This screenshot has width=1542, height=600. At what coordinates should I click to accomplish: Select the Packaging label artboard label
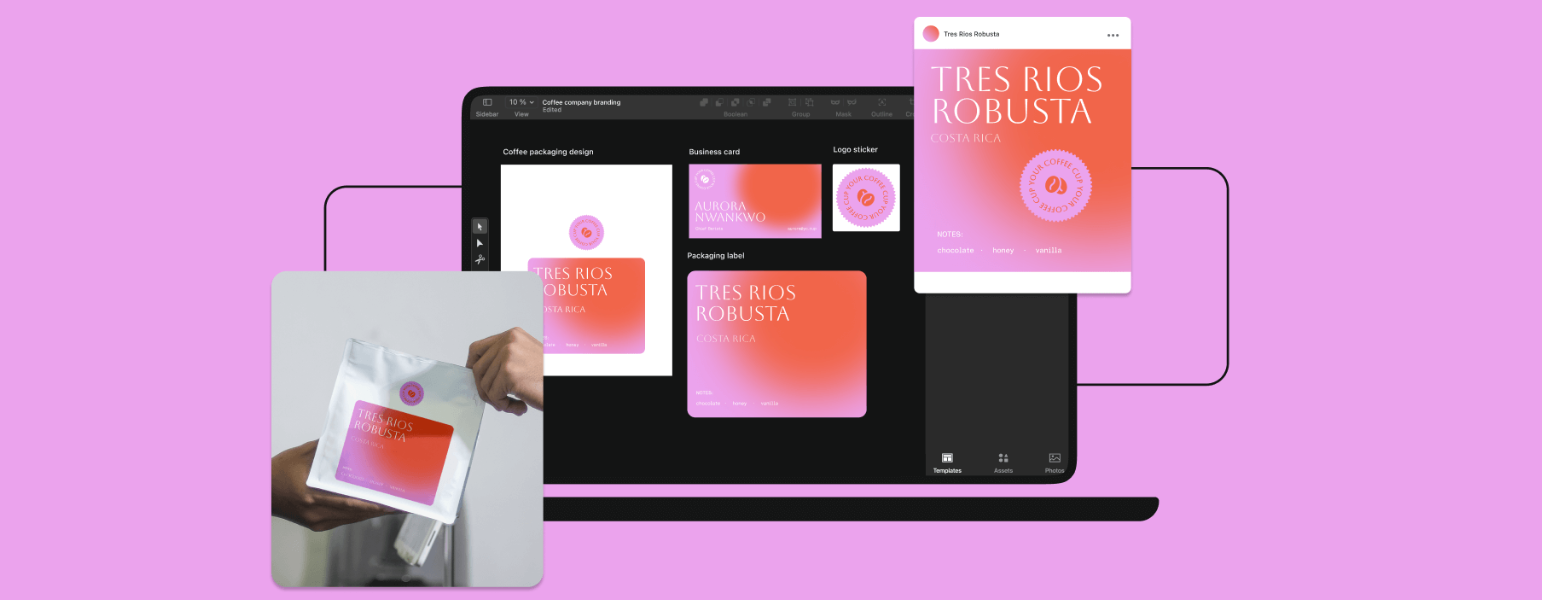pyautogui.click(x=716, y=256)
